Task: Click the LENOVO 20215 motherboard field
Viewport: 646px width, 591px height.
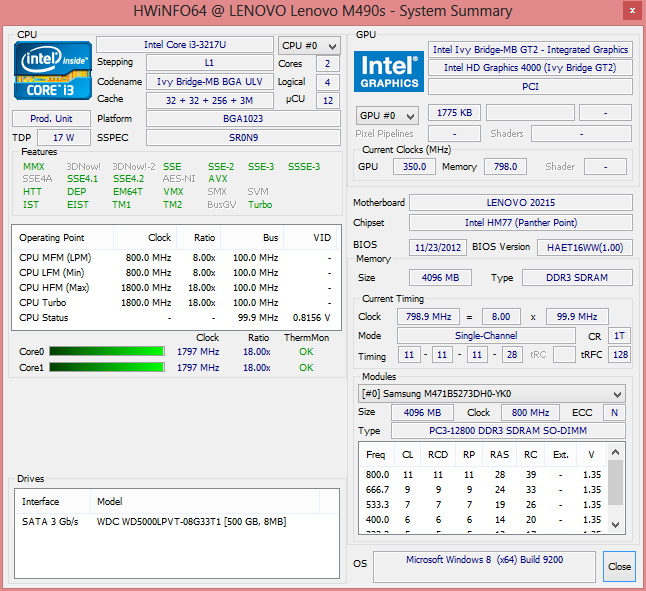Action: click(x=520, y=203)
